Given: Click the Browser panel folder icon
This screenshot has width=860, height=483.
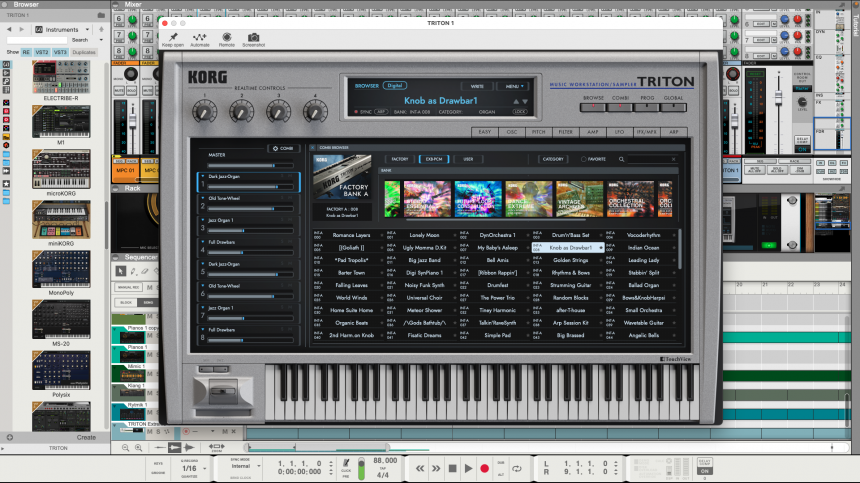Looking at the screenshot, I should [x=101, y=15].
